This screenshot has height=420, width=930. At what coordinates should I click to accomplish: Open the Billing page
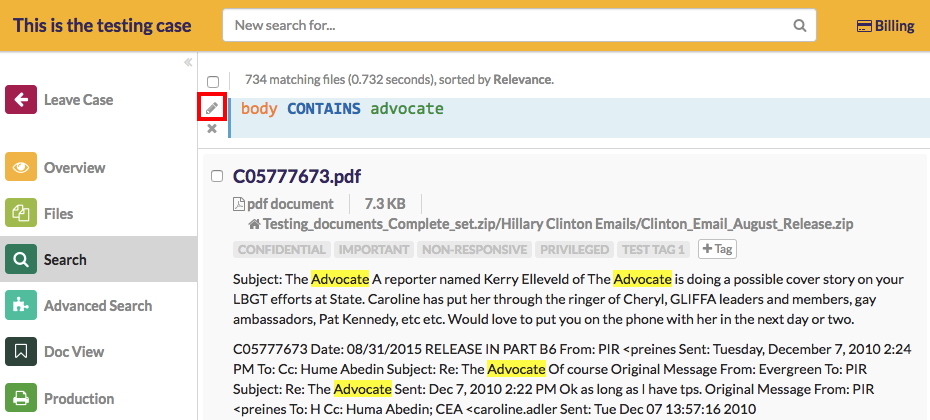point(885,26)
